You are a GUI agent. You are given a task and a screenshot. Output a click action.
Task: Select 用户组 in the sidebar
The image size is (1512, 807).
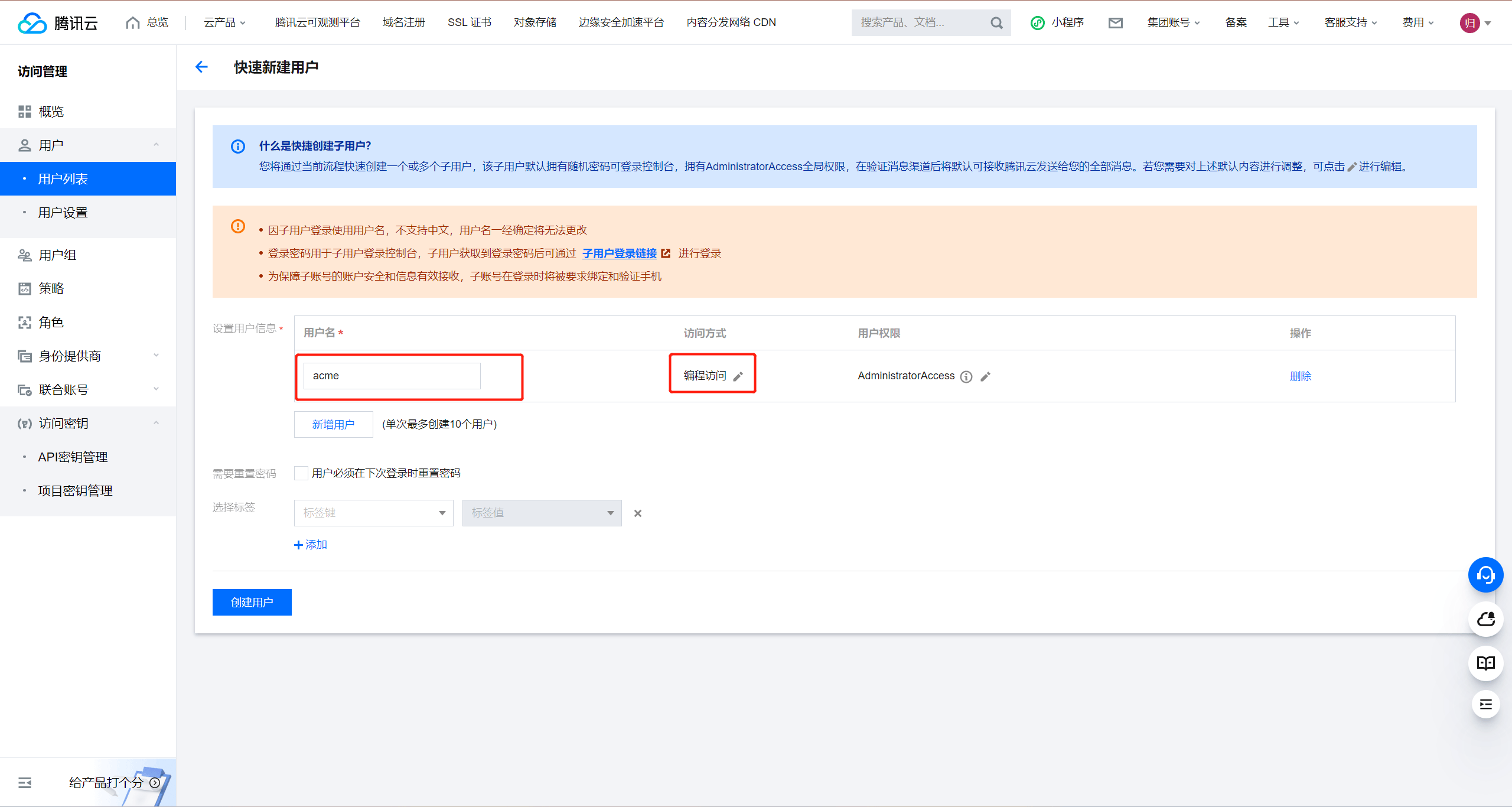click(57, 255)
